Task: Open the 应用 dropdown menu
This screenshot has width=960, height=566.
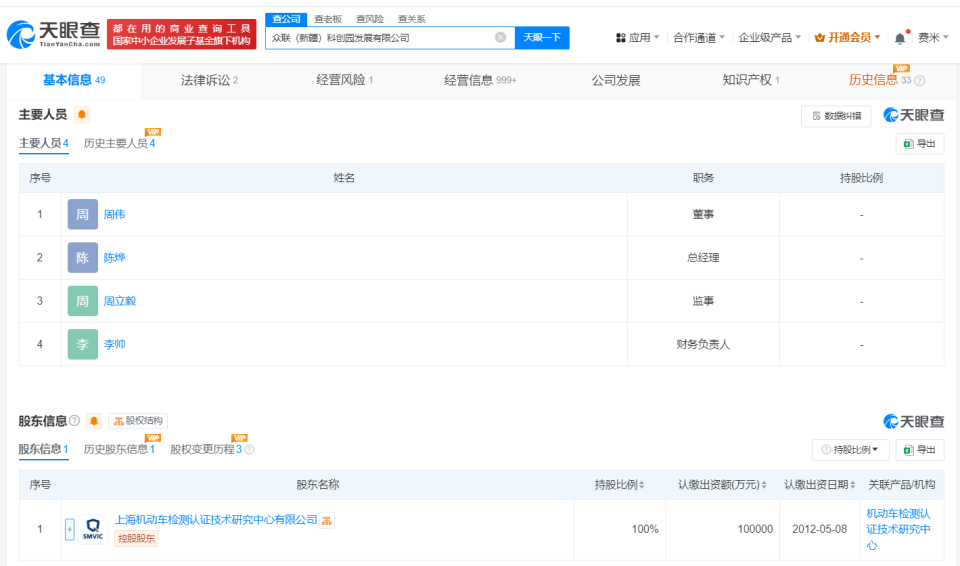Action: click(x=637, y=38)
